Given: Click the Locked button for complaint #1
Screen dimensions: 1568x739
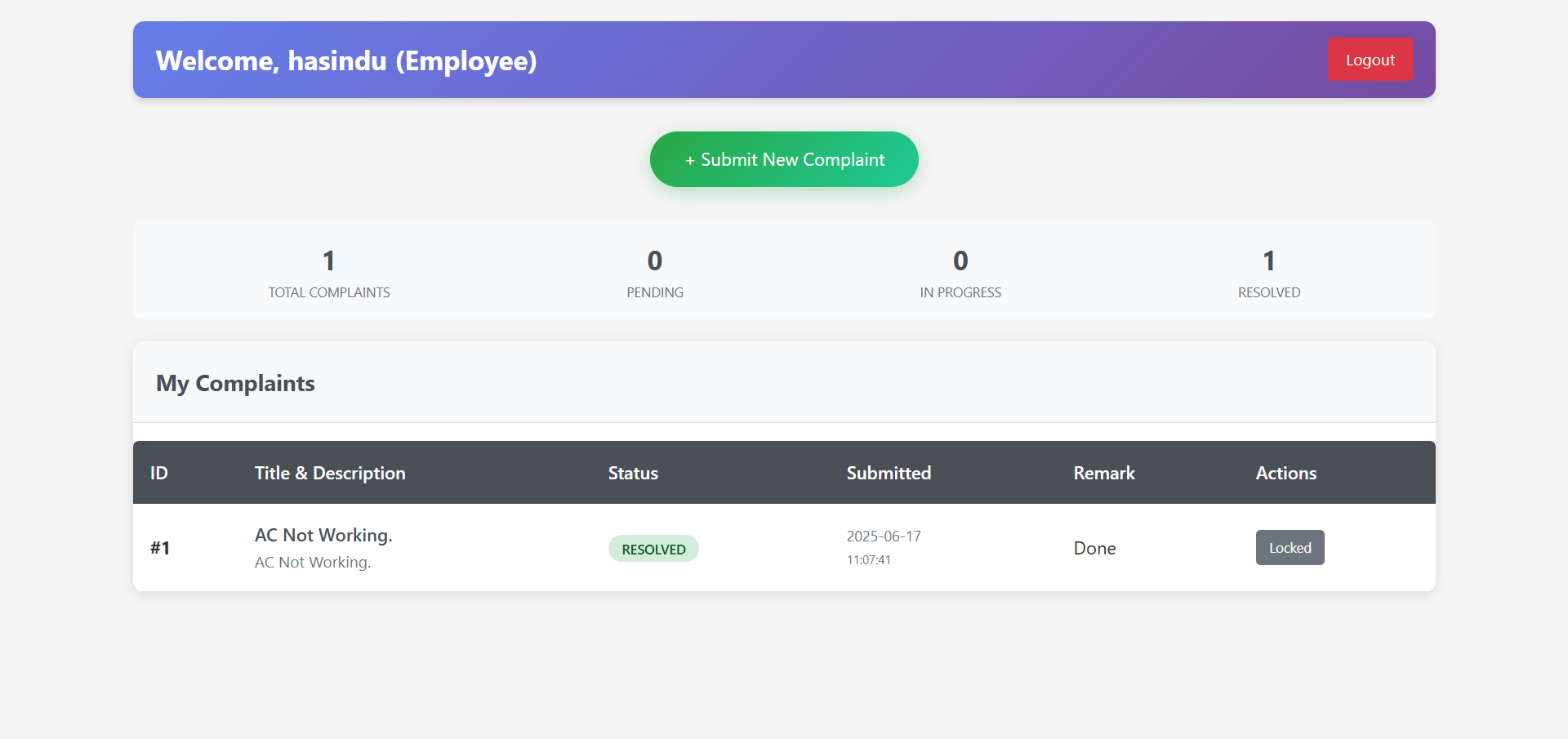Looking at the screenshot, I should pos(1290,548).
